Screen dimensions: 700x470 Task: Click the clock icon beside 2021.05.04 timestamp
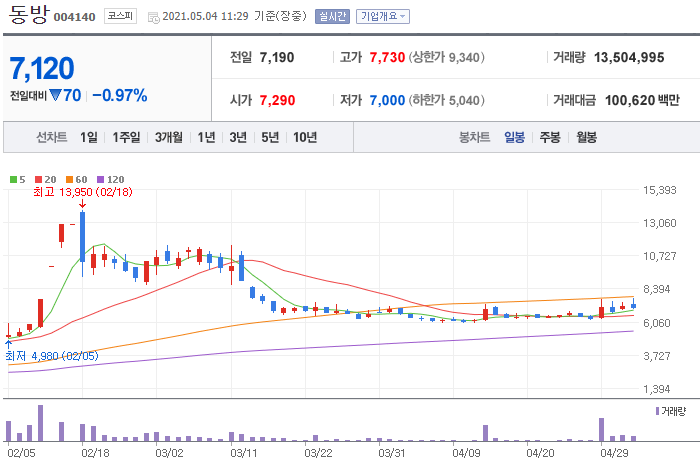point(153,18)
